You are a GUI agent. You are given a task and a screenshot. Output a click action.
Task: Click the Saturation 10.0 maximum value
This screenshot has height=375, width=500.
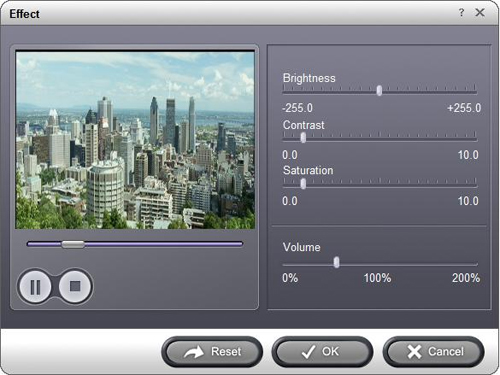[x=468, y=201]
